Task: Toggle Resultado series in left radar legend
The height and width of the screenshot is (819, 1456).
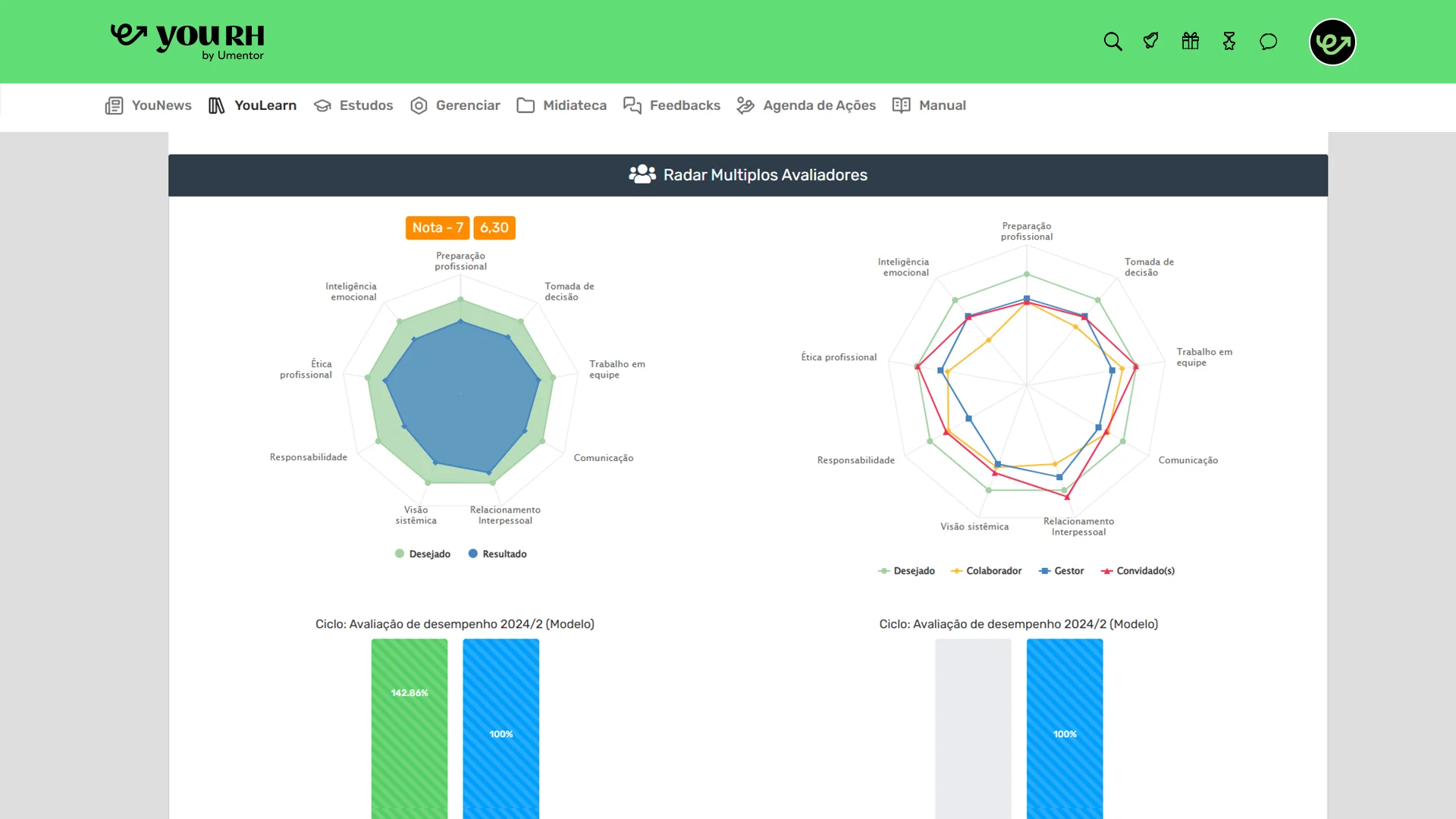Action: point(497,554)
